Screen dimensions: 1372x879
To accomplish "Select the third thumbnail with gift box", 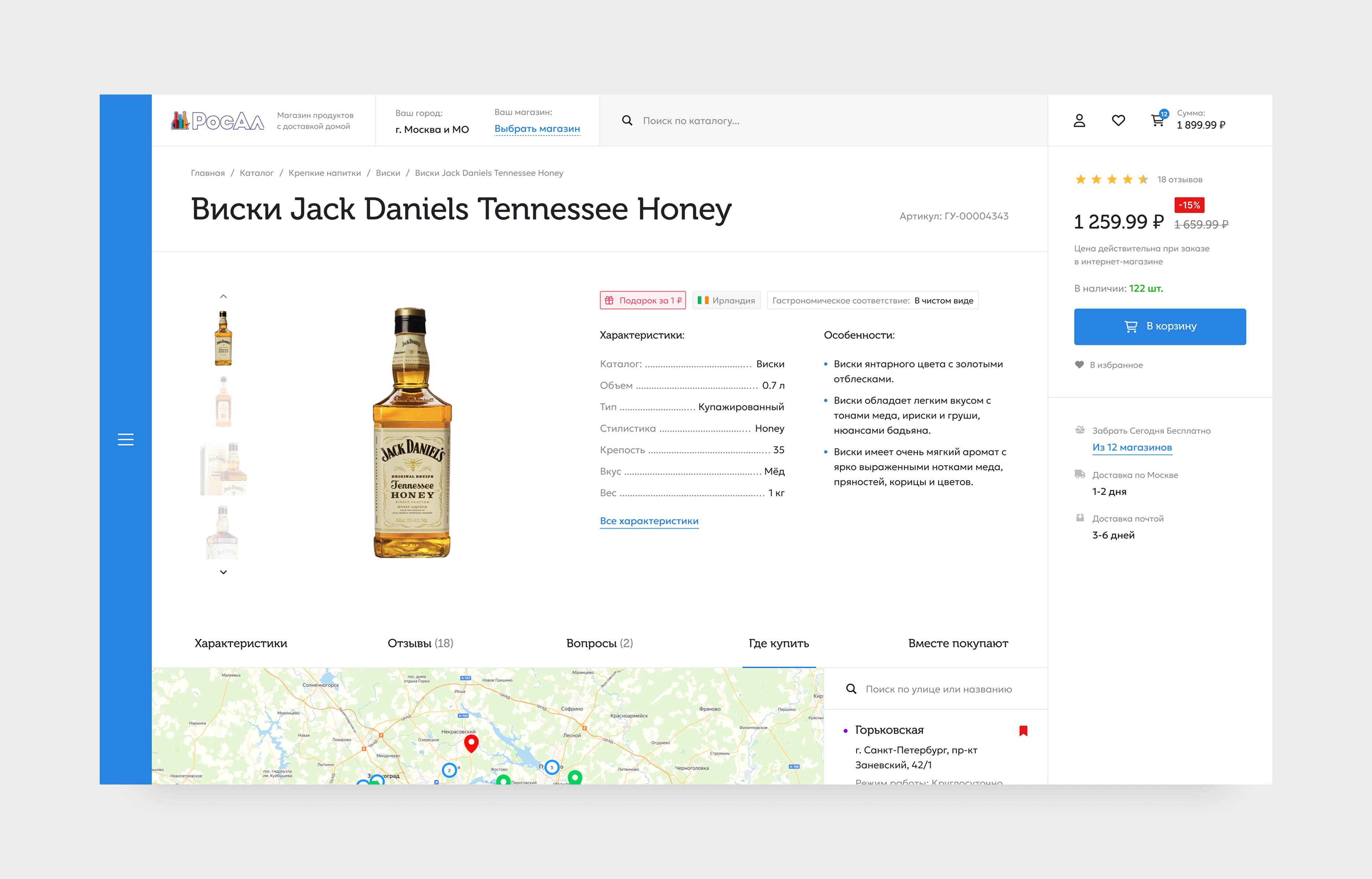I will 223,468.
